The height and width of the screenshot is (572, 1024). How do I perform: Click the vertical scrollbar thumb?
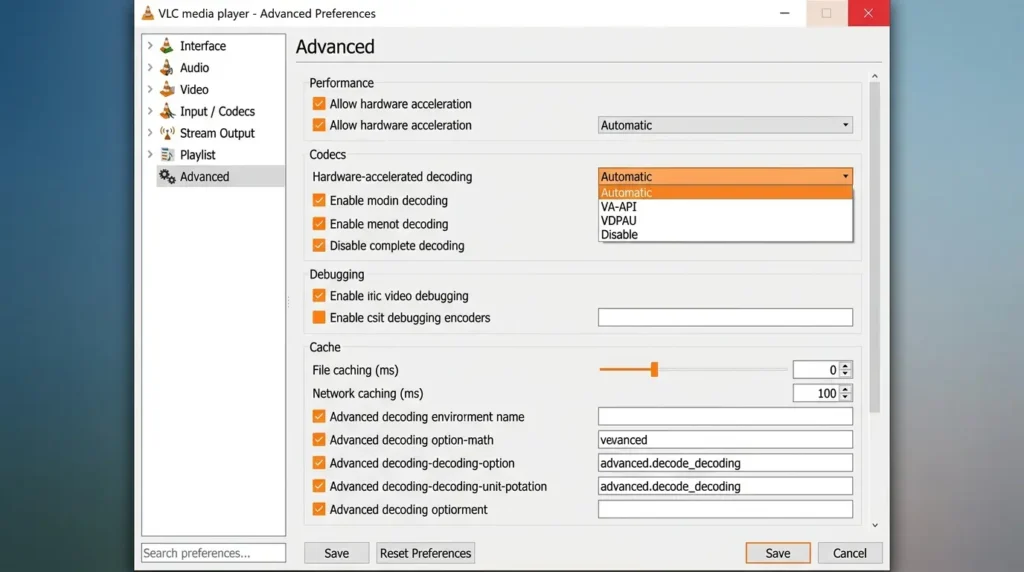point(874,247)
